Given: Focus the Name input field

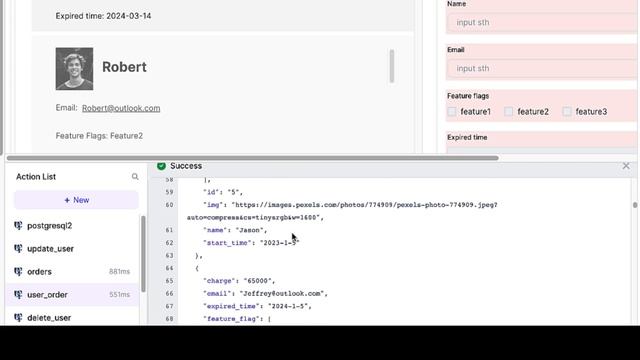Looking at the screenshot, I should 543,22.
